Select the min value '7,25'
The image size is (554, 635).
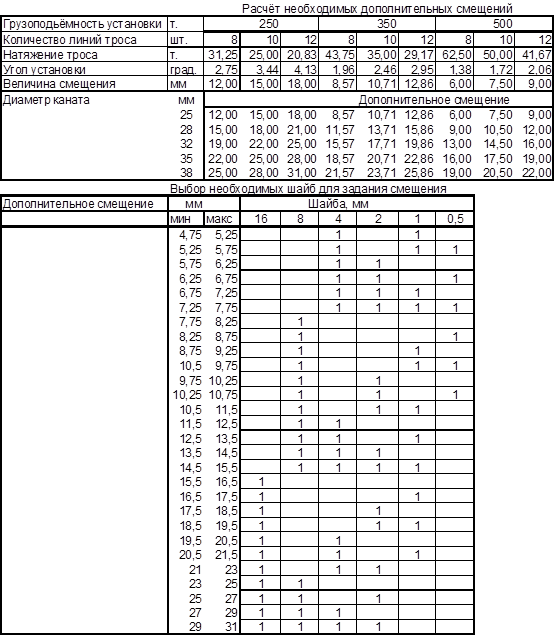[x=190, y=307]
